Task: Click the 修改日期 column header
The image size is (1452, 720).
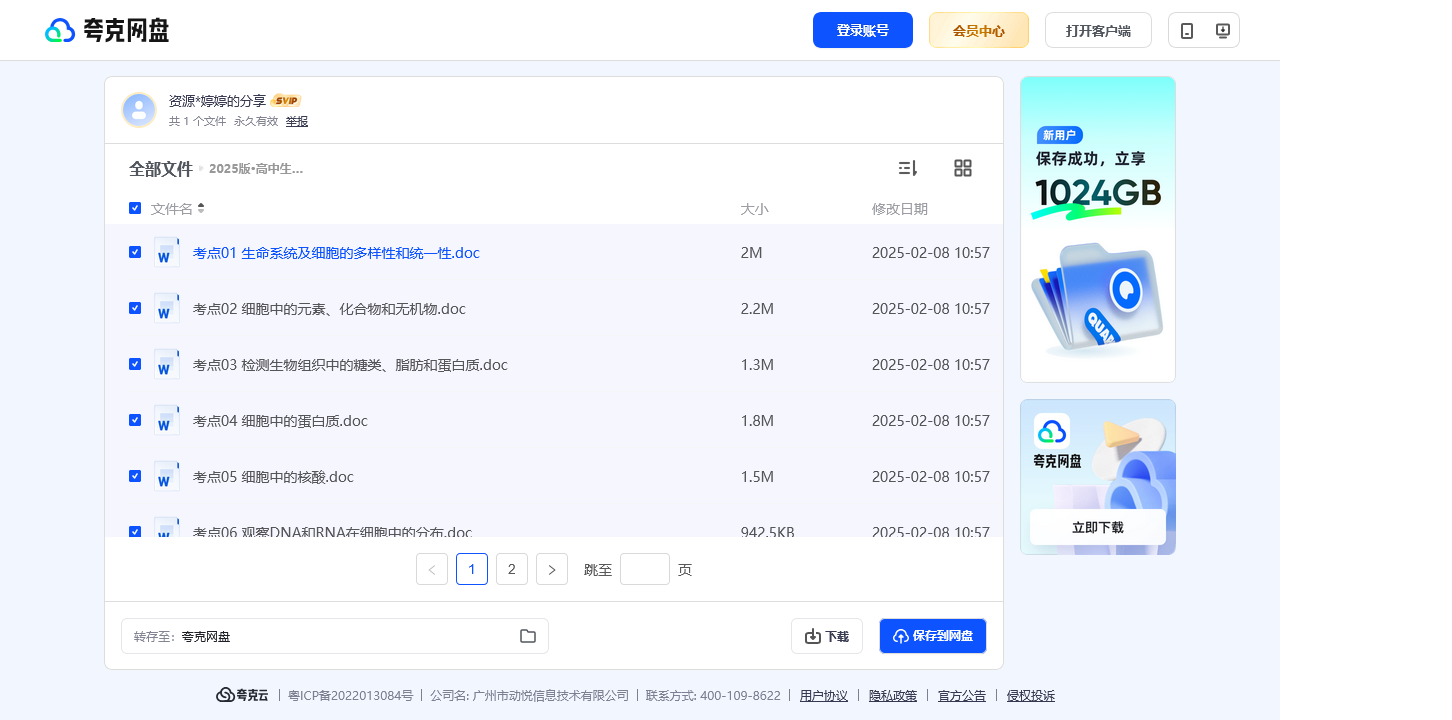Action: coord(900,209)
